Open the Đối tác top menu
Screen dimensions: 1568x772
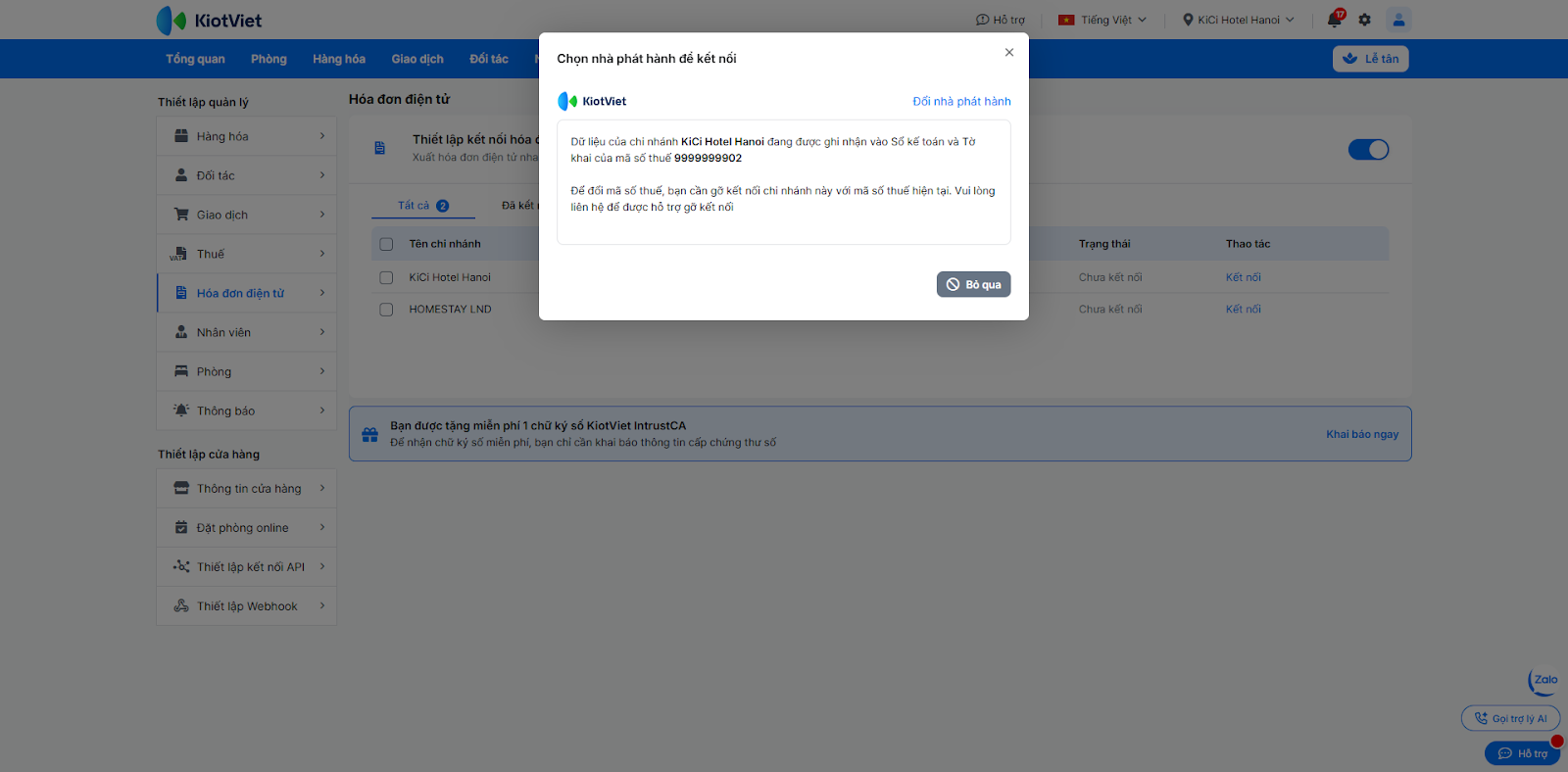click(x=489, y=59)
